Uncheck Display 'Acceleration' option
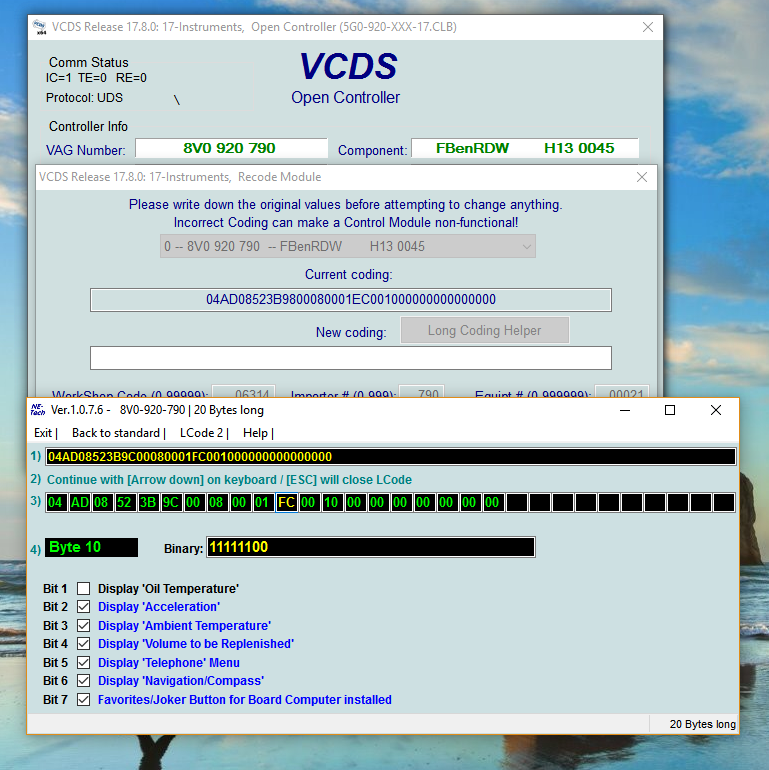 pos(84,607)
